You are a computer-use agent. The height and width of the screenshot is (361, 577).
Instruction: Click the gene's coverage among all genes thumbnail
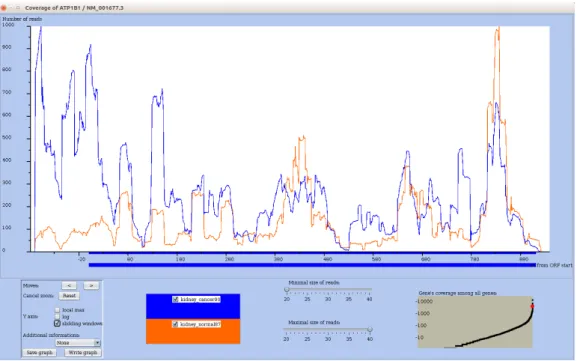click(x=475, y=322)
